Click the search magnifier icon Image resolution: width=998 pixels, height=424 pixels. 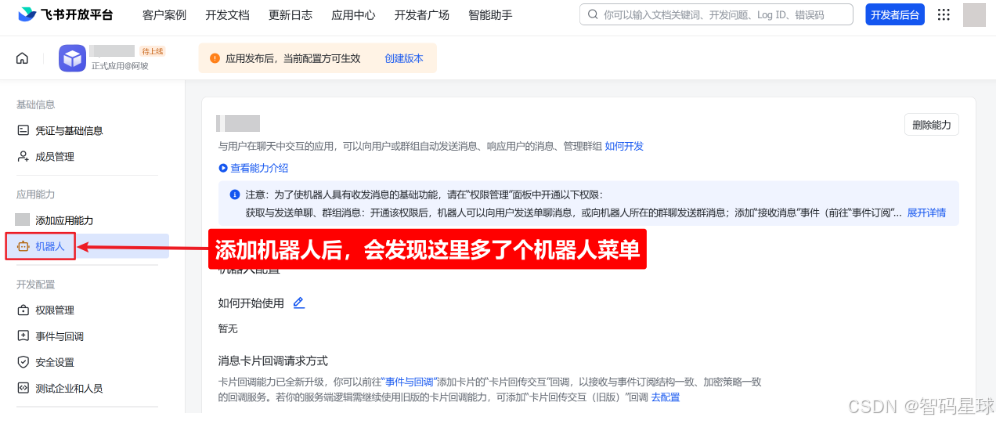pyautogui.click(x=593, y=15)
